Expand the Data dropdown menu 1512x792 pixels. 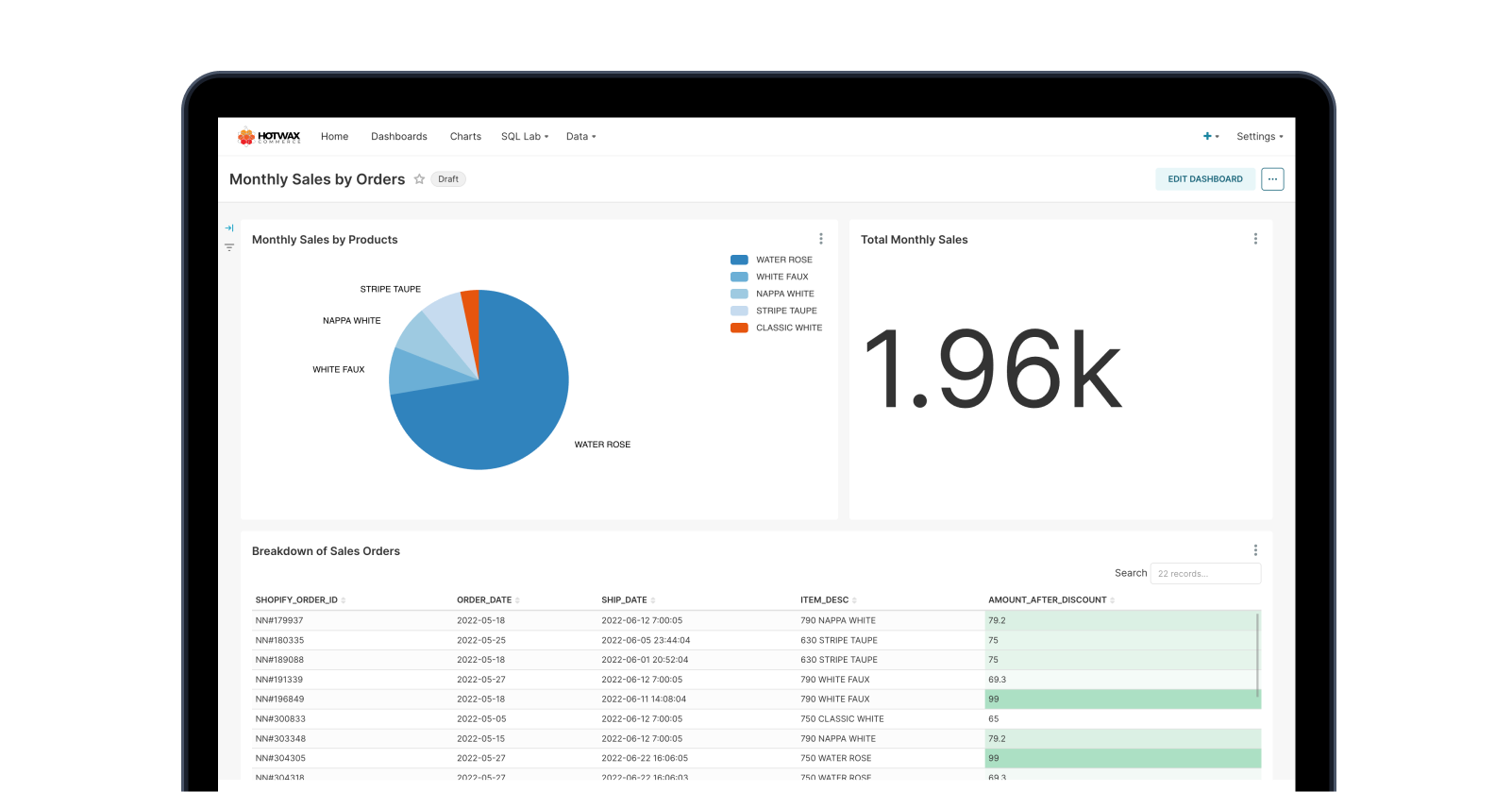click(x=581, y=137)
